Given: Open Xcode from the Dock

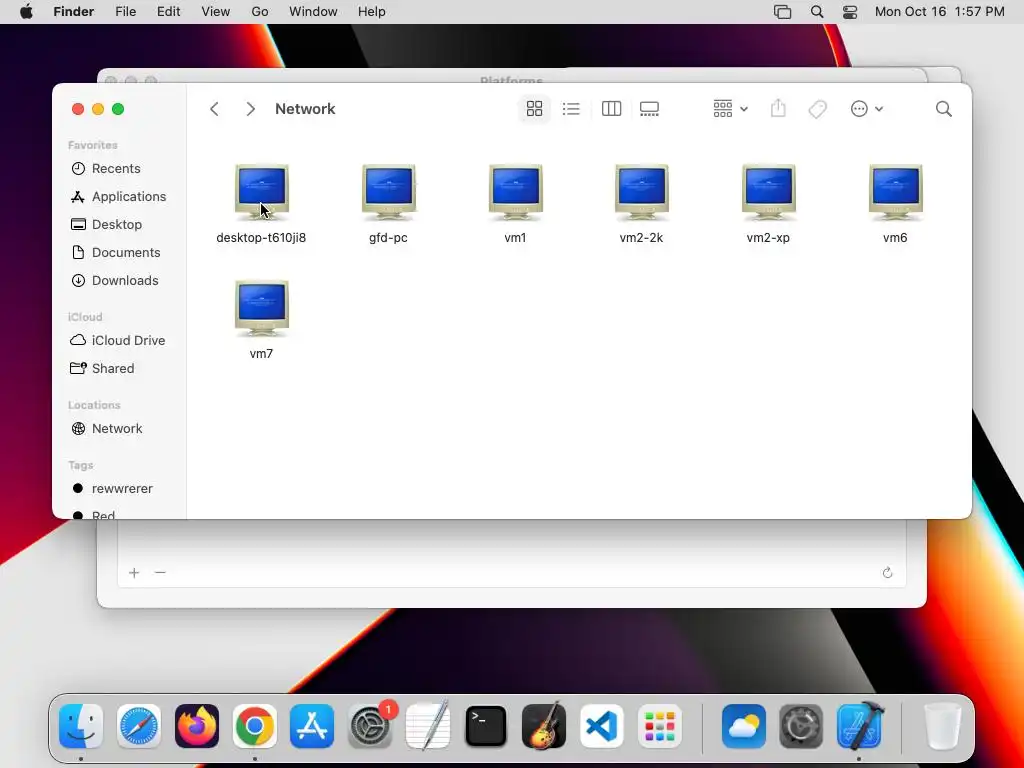Looking at the screenshot, I should tap(859, 726).
